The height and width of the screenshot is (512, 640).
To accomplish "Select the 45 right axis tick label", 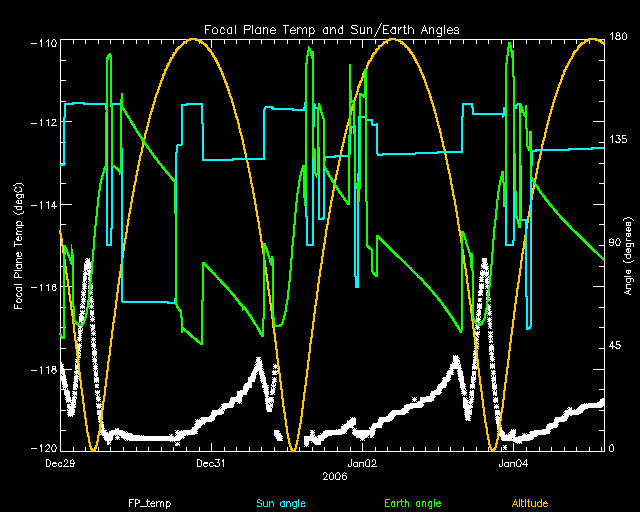I will (x=616, y=346).
